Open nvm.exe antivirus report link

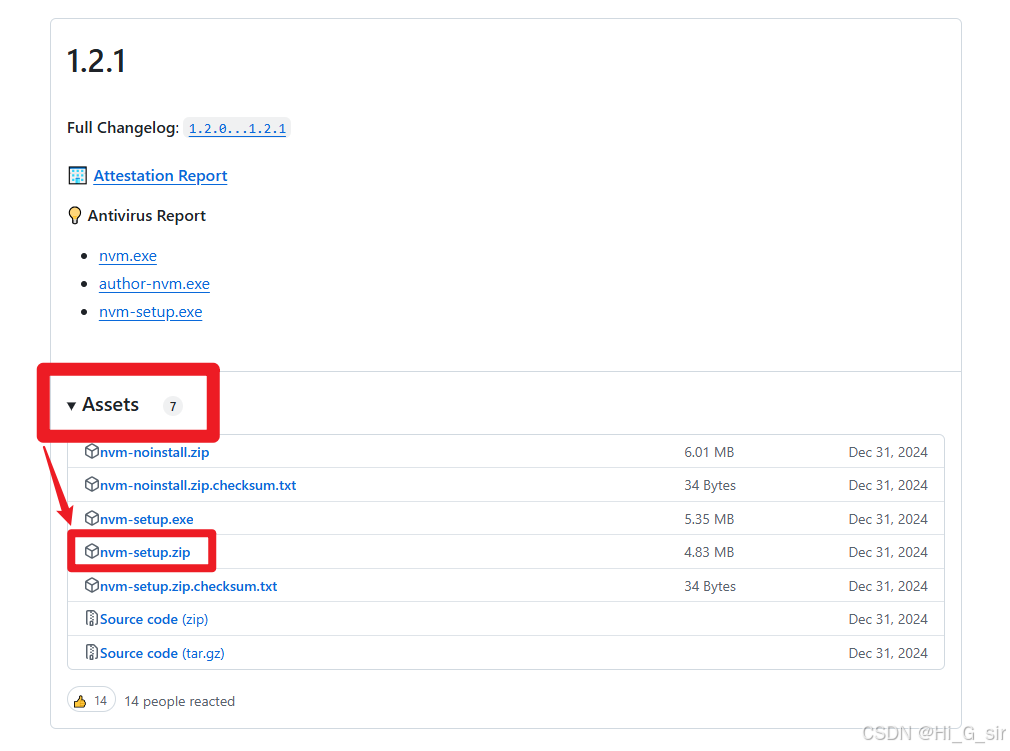coord(128,256)
